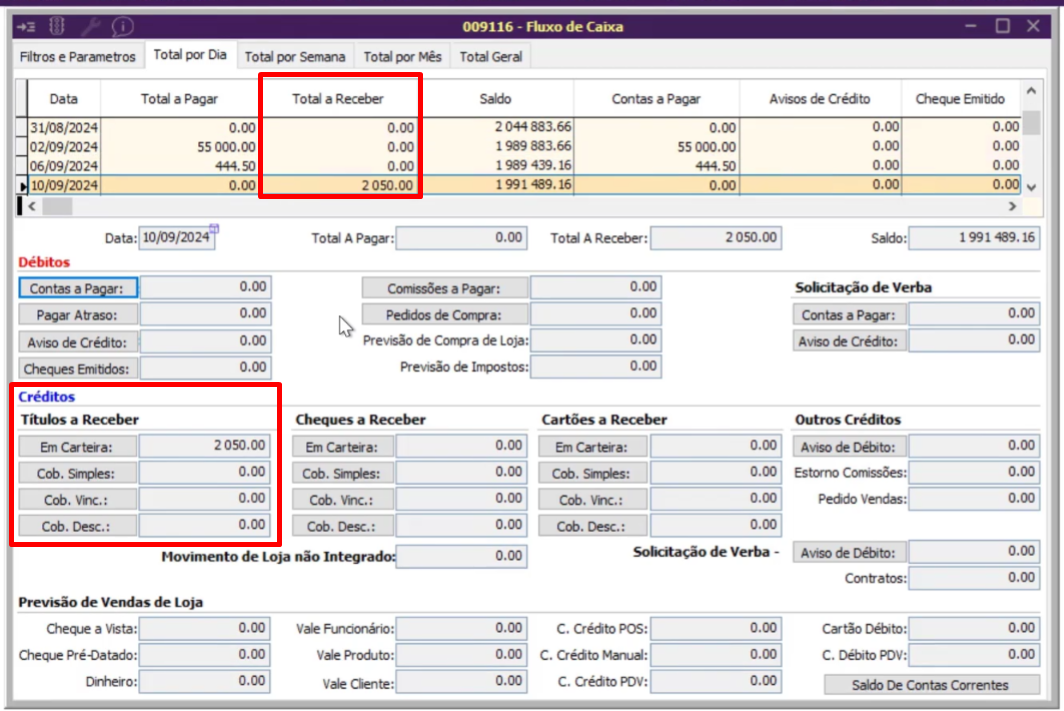1064x711 pixels.
Task: Click Cob. Vinc. under Cheques a Receber
Action: 343,500
